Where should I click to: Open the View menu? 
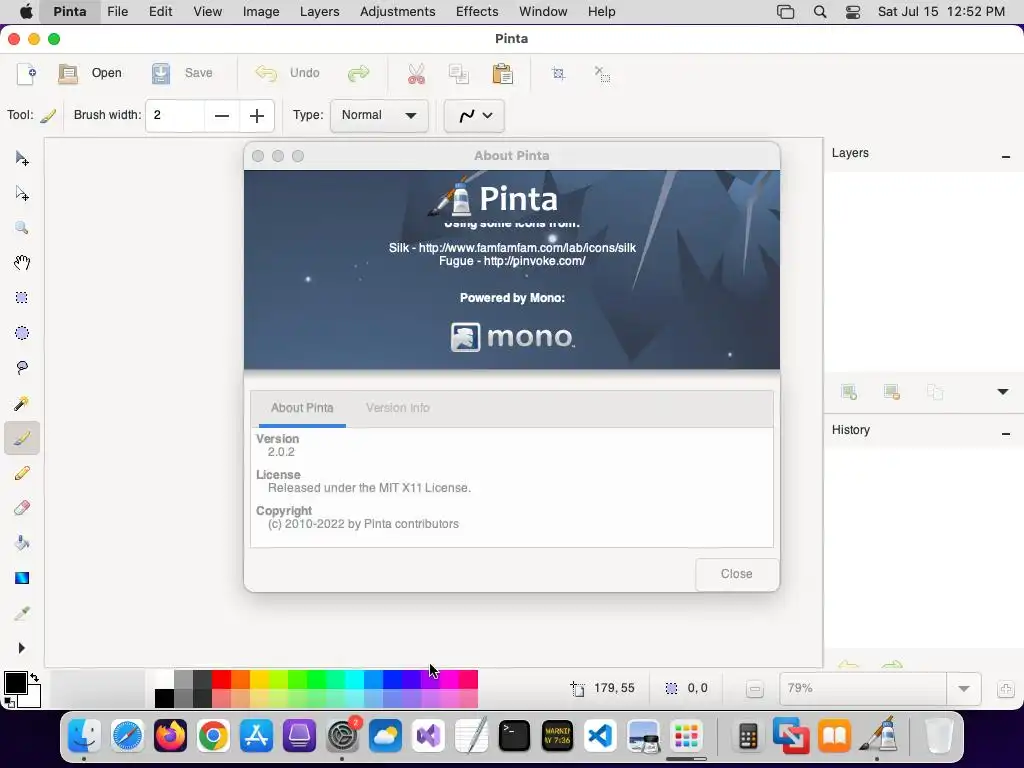tap(208, 12)
